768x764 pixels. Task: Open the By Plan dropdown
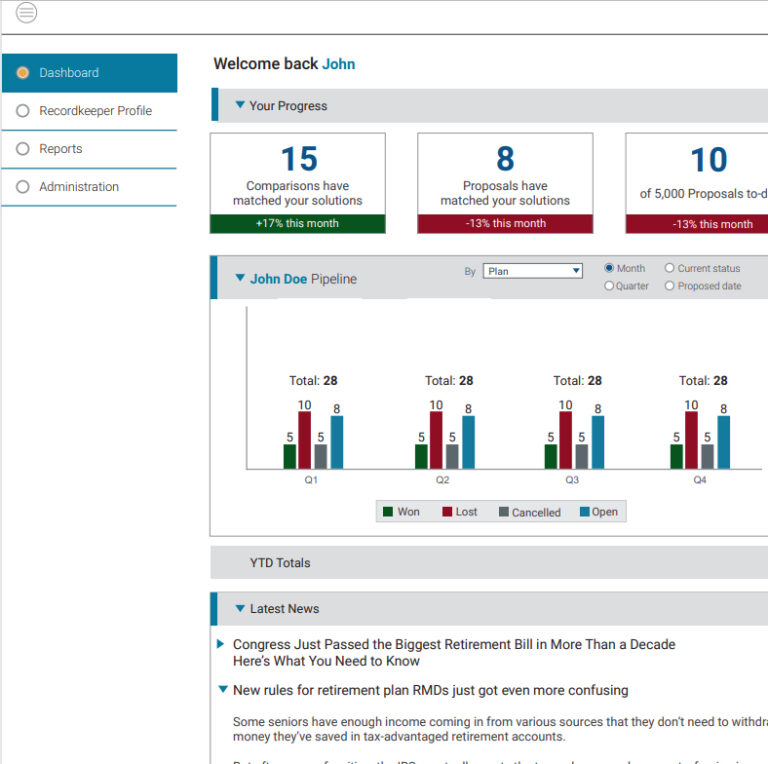(532, 271)
